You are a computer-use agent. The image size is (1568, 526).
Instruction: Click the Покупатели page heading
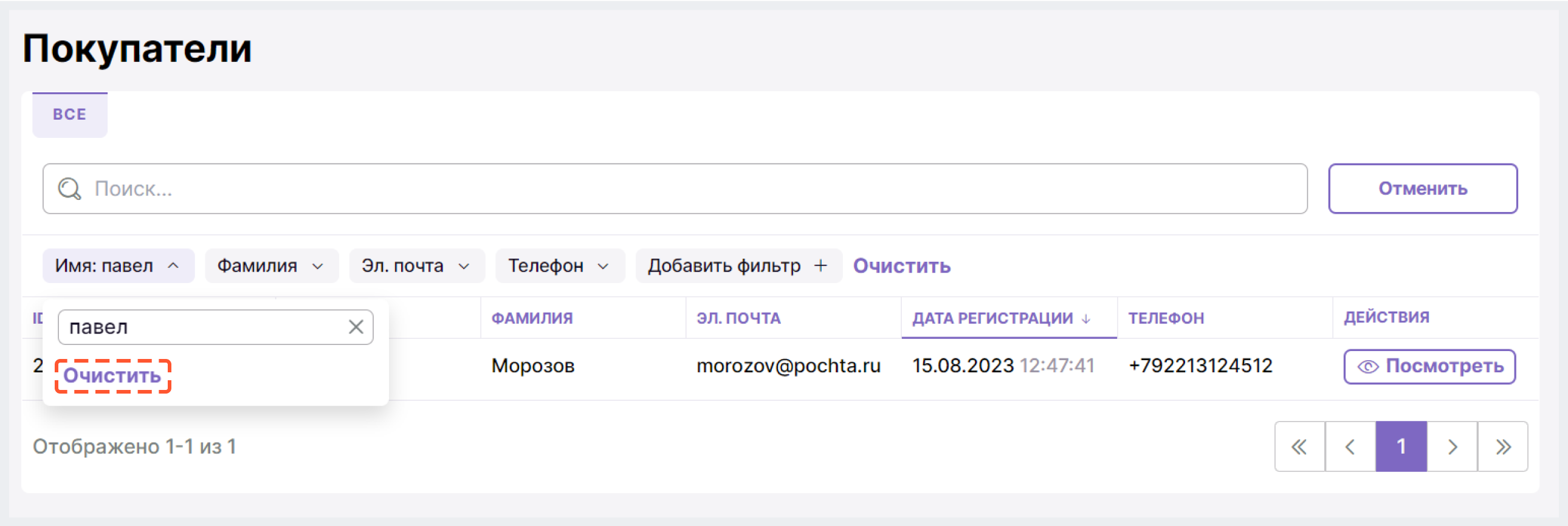point(137,49)
